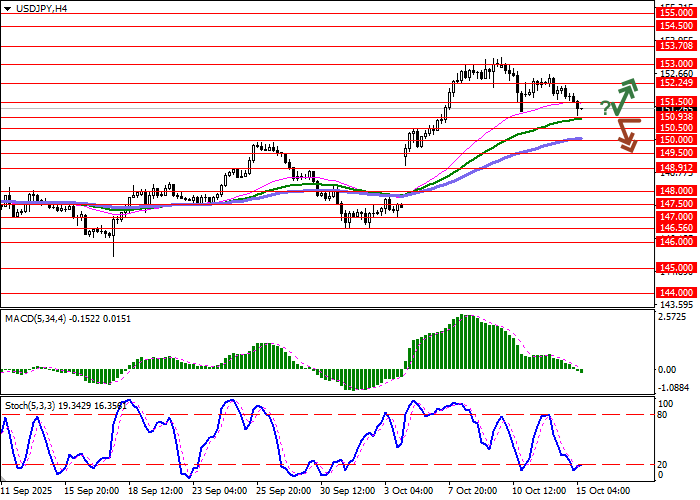The image size is (700, 500).
Task: Click the 144.000 price level label
Action: 676,293
